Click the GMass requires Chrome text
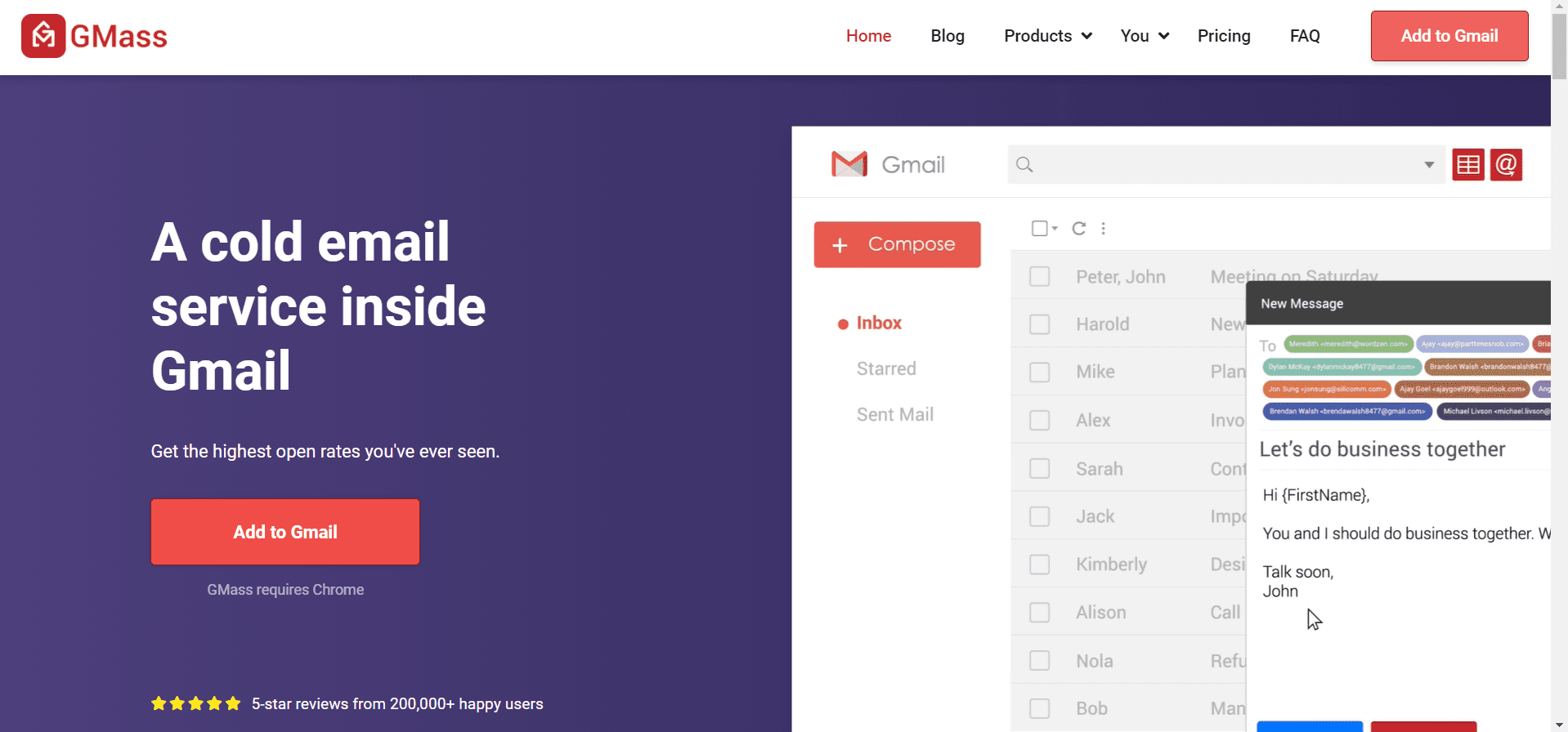The image size is (1568, 732). [285, 590]
